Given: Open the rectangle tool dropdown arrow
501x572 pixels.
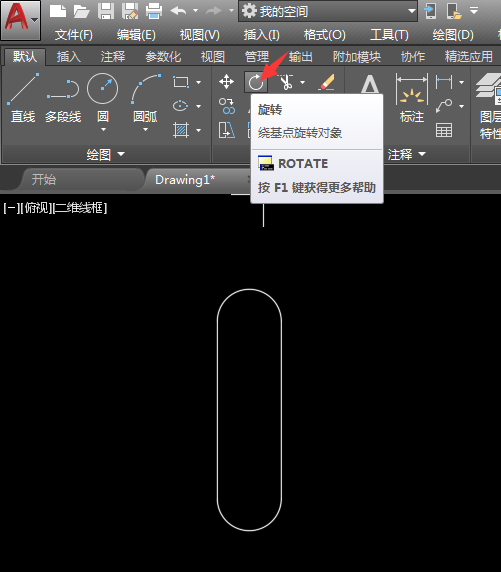Looking at the screenshot, I should (x=199, y=82).
